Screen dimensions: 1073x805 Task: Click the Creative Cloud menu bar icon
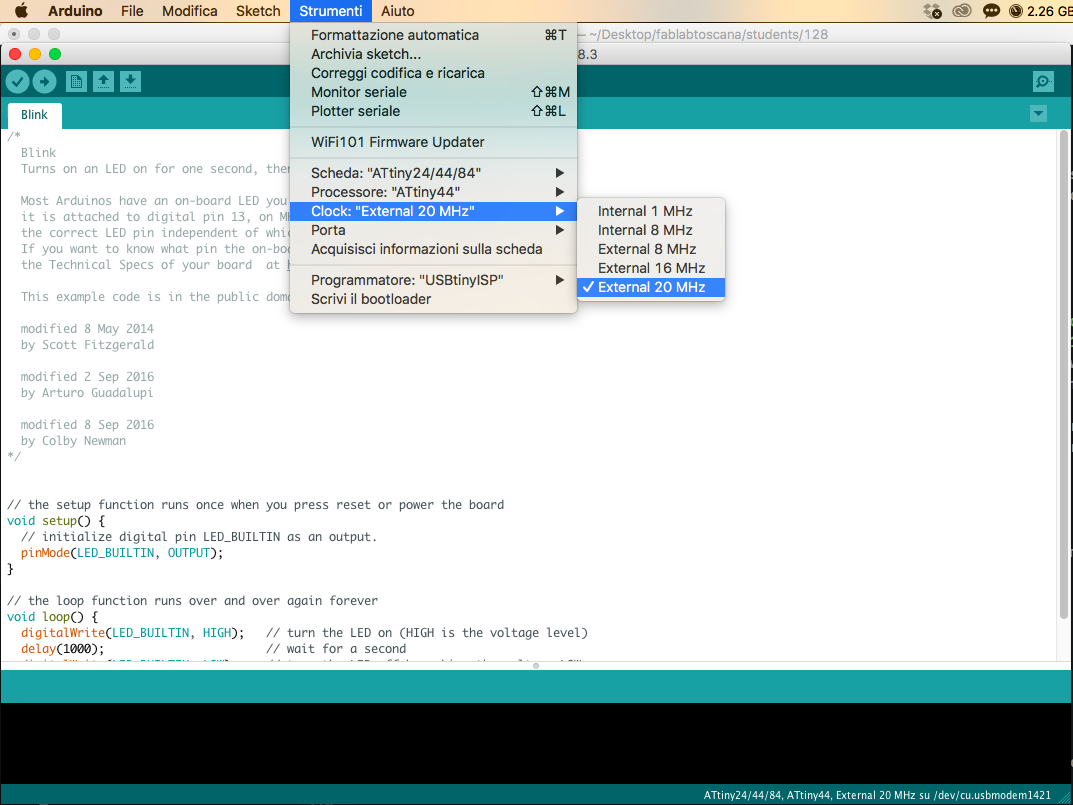pyautogui.click(x=961, y=11)
